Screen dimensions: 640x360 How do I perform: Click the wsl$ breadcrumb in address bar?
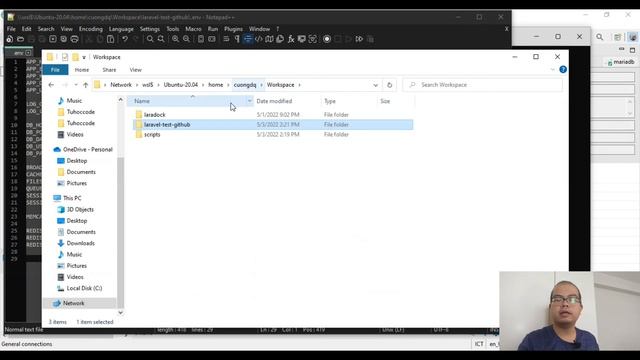[148, 85]
